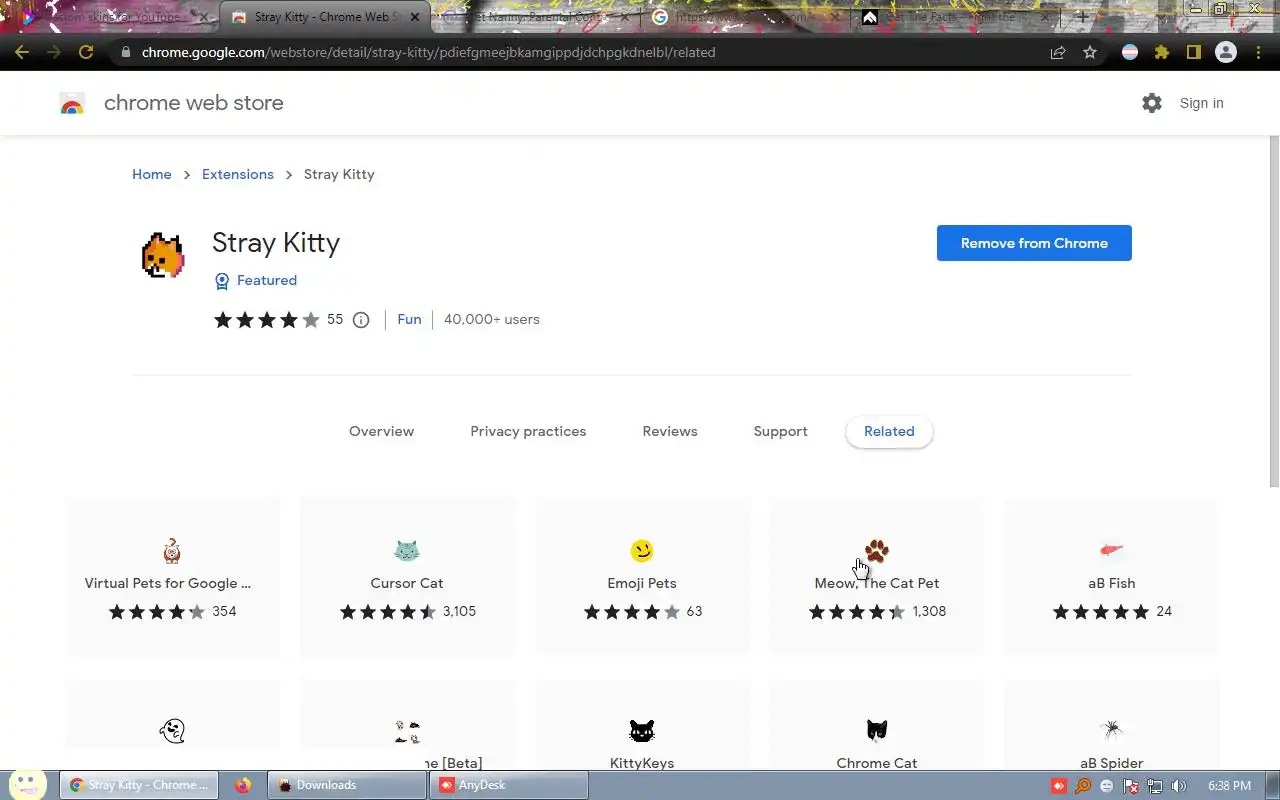Click the 40,000+ users text

pos(492,319)
